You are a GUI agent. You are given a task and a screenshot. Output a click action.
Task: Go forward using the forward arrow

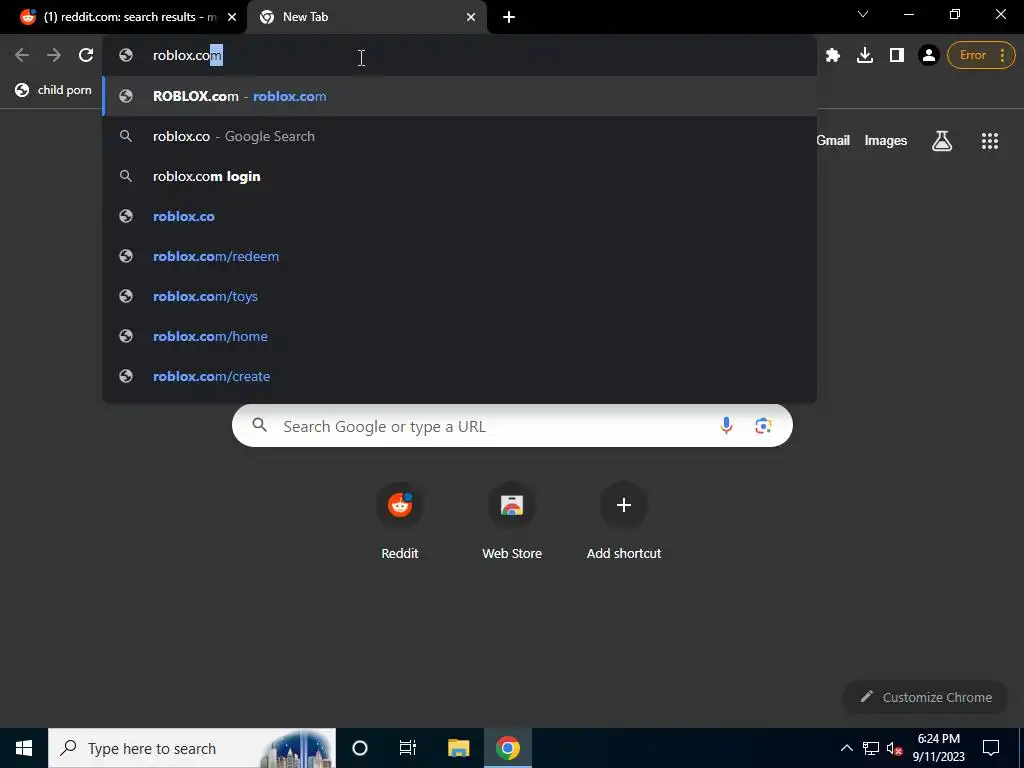coord(54,56)
